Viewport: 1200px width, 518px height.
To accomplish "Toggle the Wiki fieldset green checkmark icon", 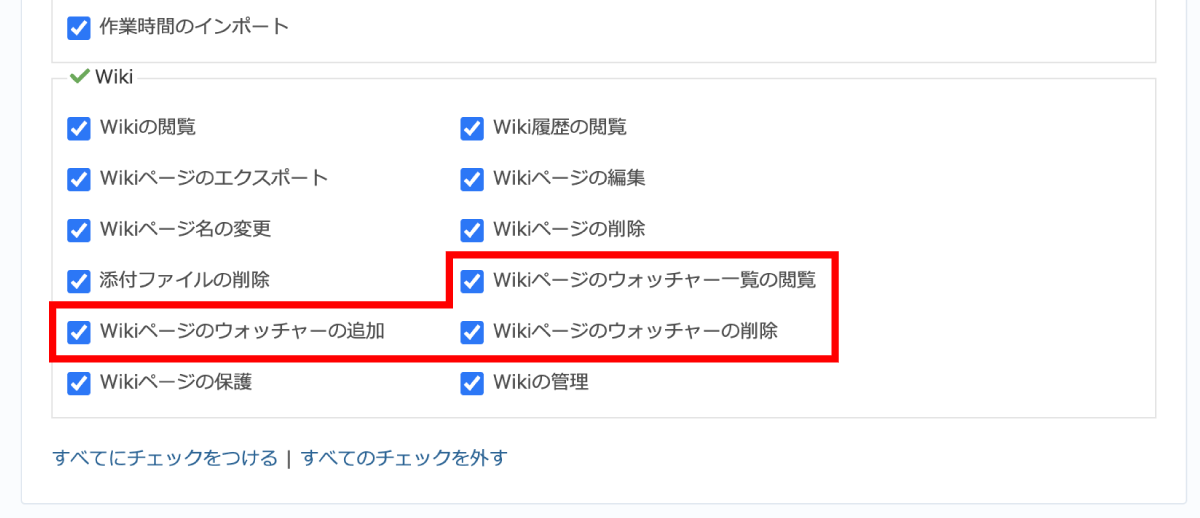I will [x=80, y=76].
